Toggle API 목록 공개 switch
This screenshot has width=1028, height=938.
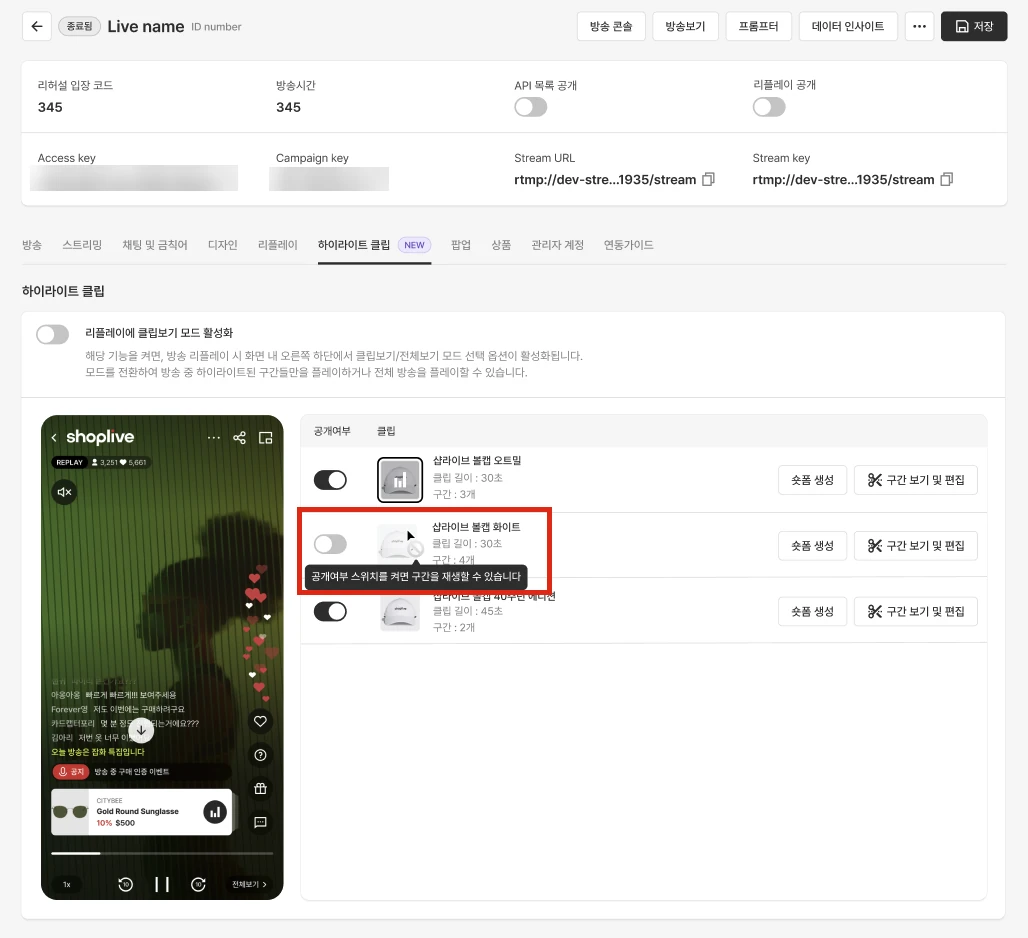[530, 107]
